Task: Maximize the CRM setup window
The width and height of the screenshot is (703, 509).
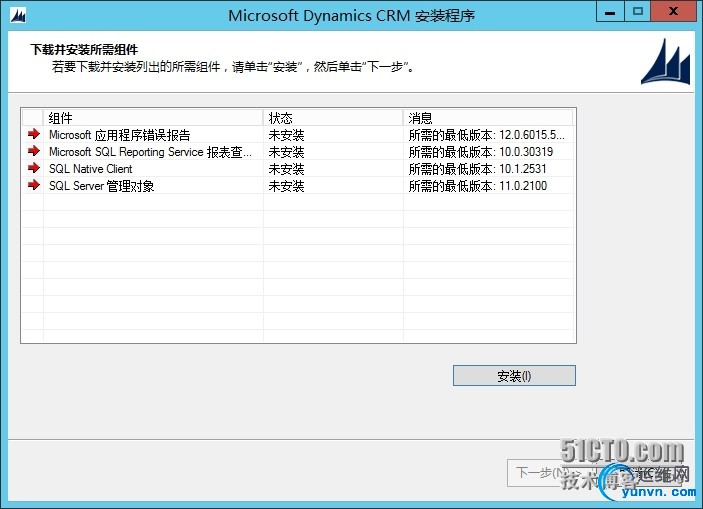Action: 637,12
